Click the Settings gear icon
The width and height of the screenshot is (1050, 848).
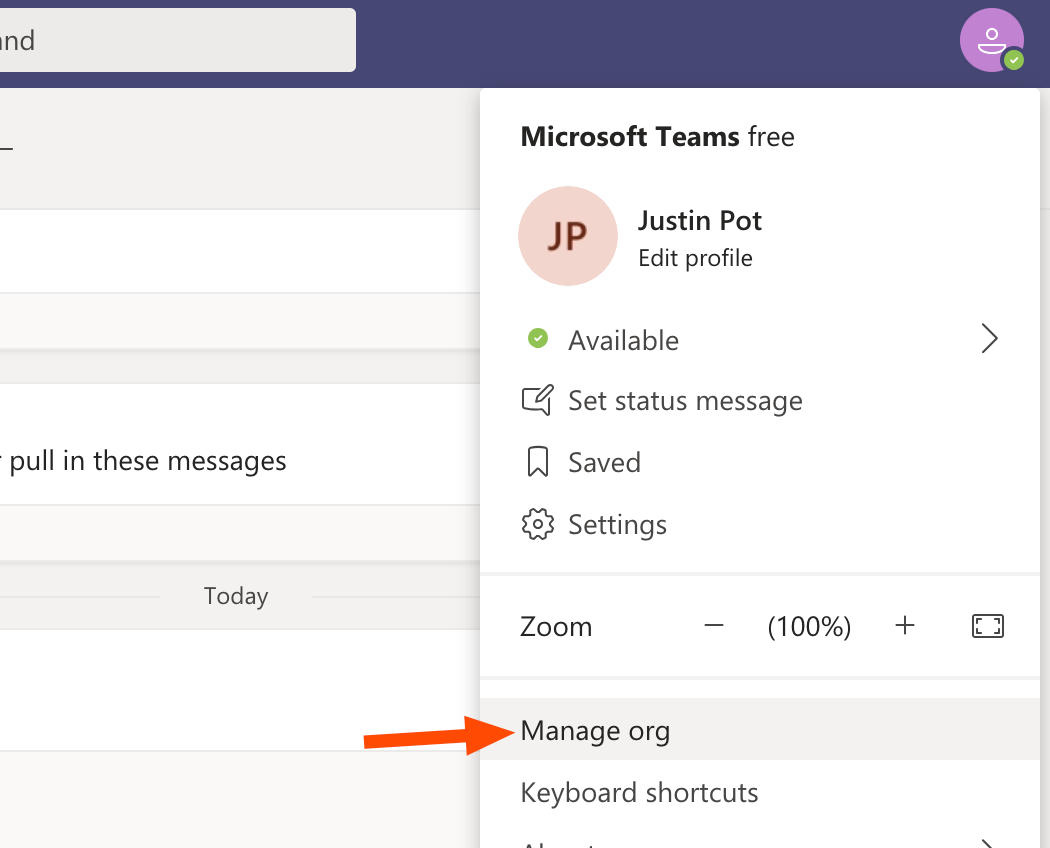point(538,524)
